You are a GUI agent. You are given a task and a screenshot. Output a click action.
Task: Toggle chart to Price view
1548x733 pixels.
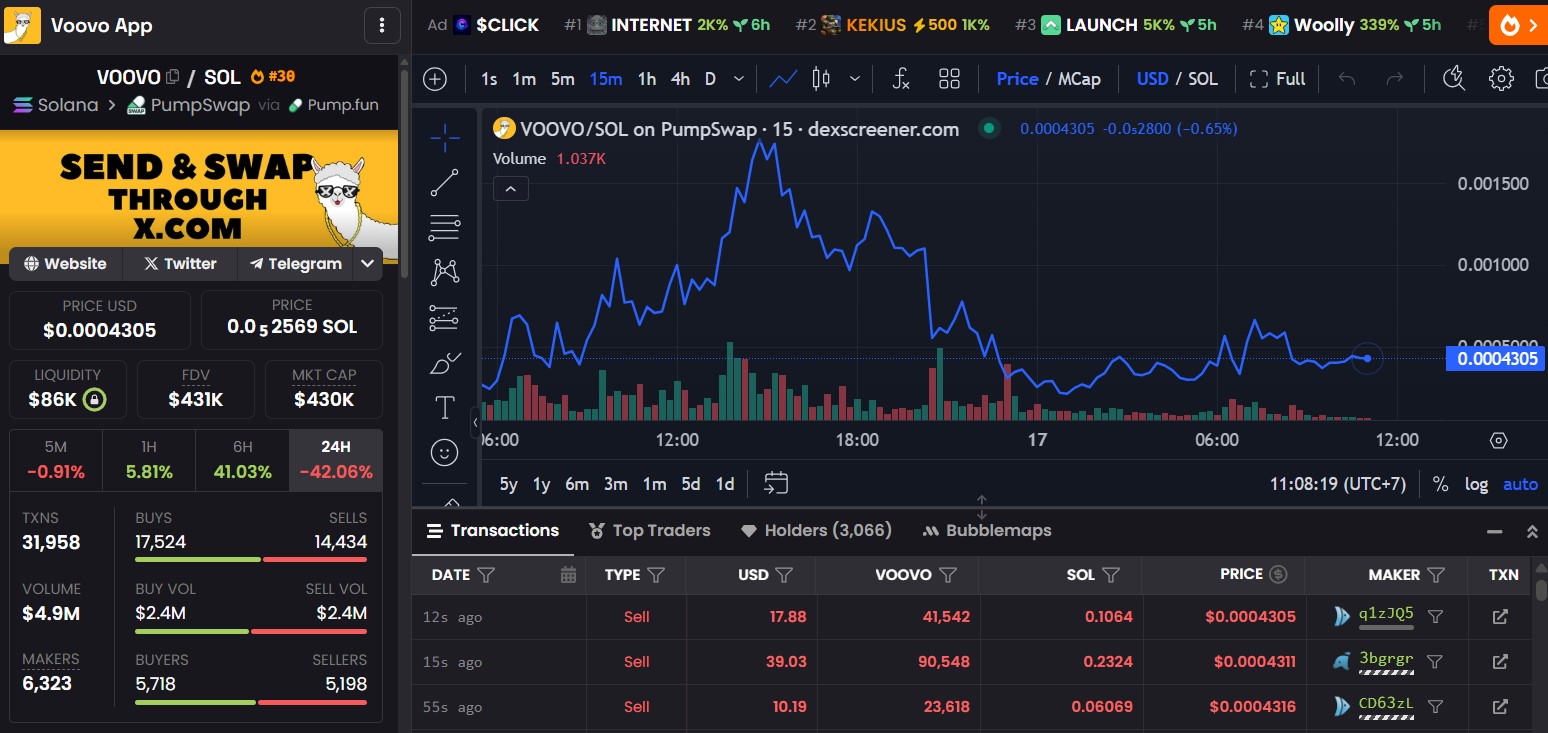(x=1017, y=79)
